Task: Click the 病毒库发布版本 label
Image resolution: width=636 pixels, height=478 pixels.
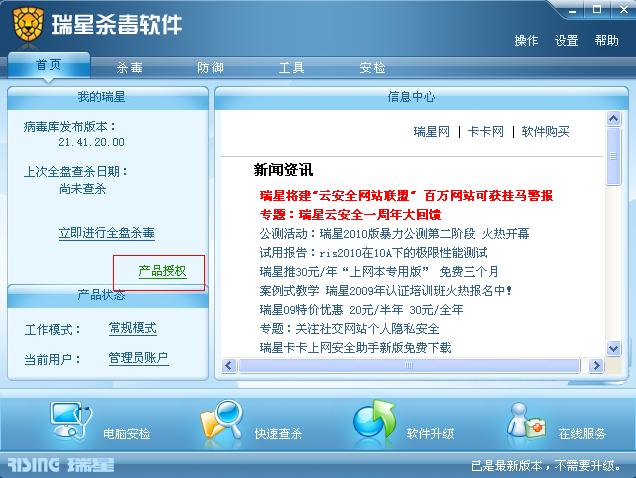Action: coord(69,127)
